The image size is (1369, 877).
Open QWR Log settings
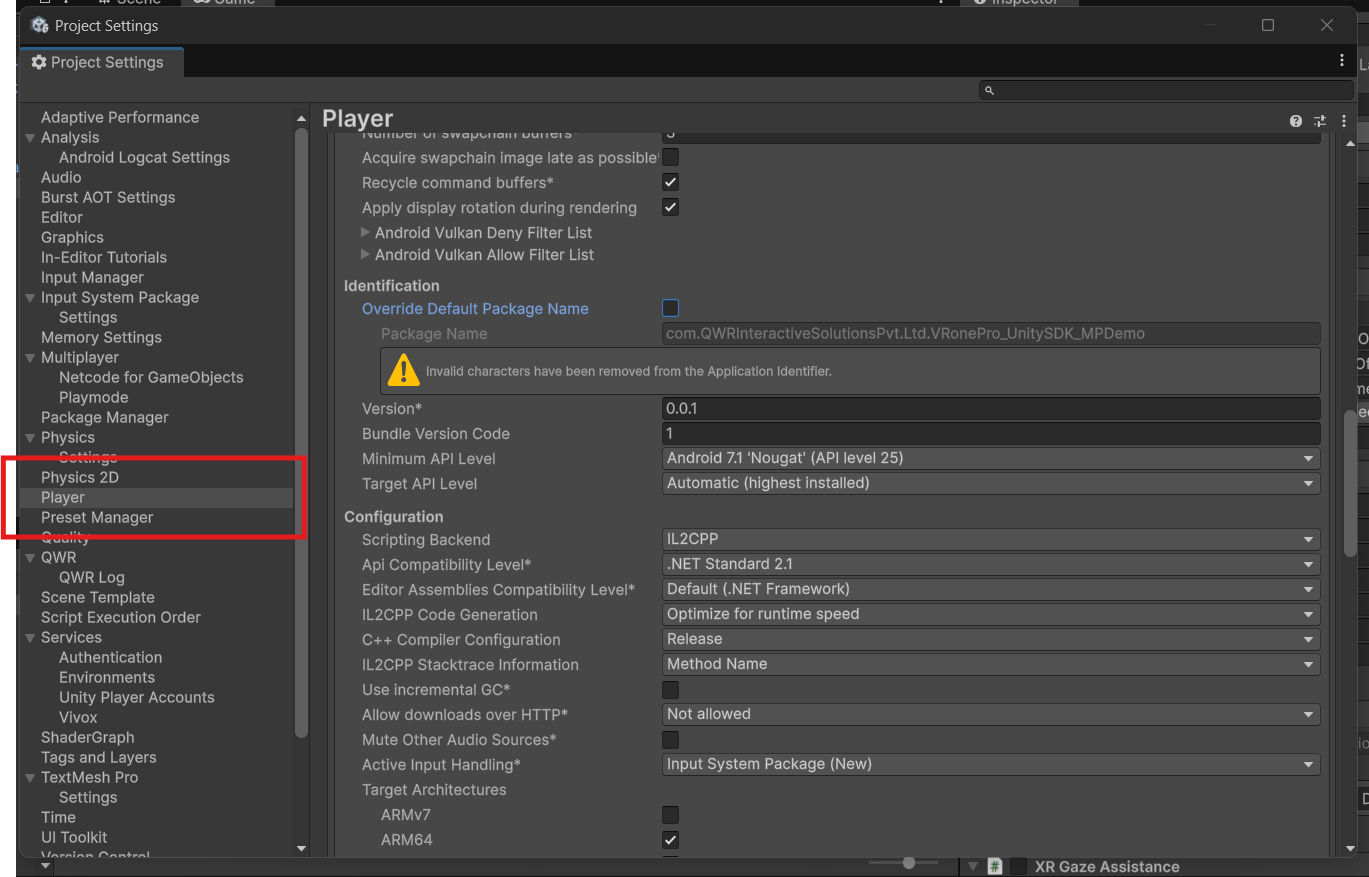pos(92,577)
